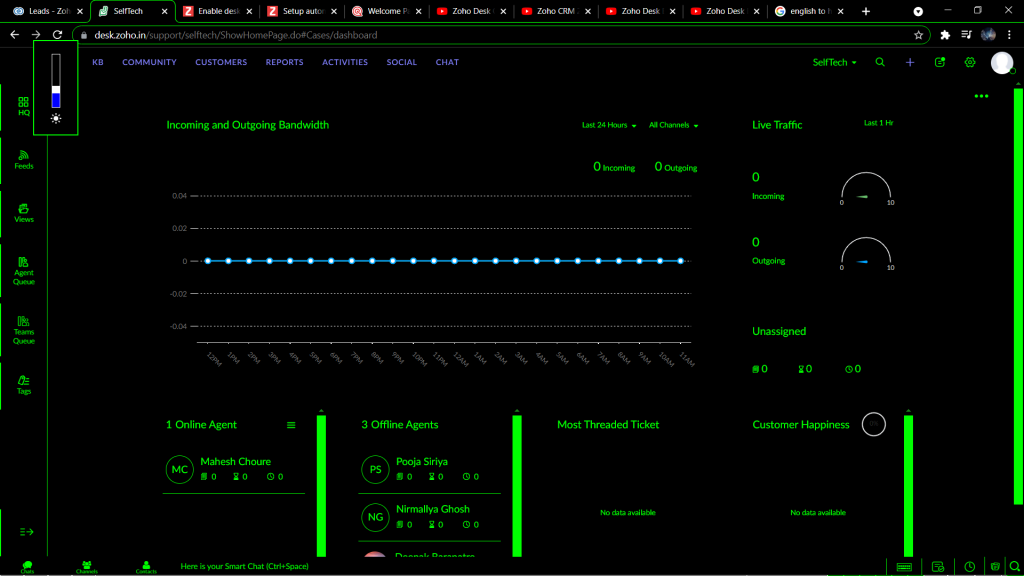Open the browser Extensions puzzle icon
1024x576 pixels.
tap(945, 35)
